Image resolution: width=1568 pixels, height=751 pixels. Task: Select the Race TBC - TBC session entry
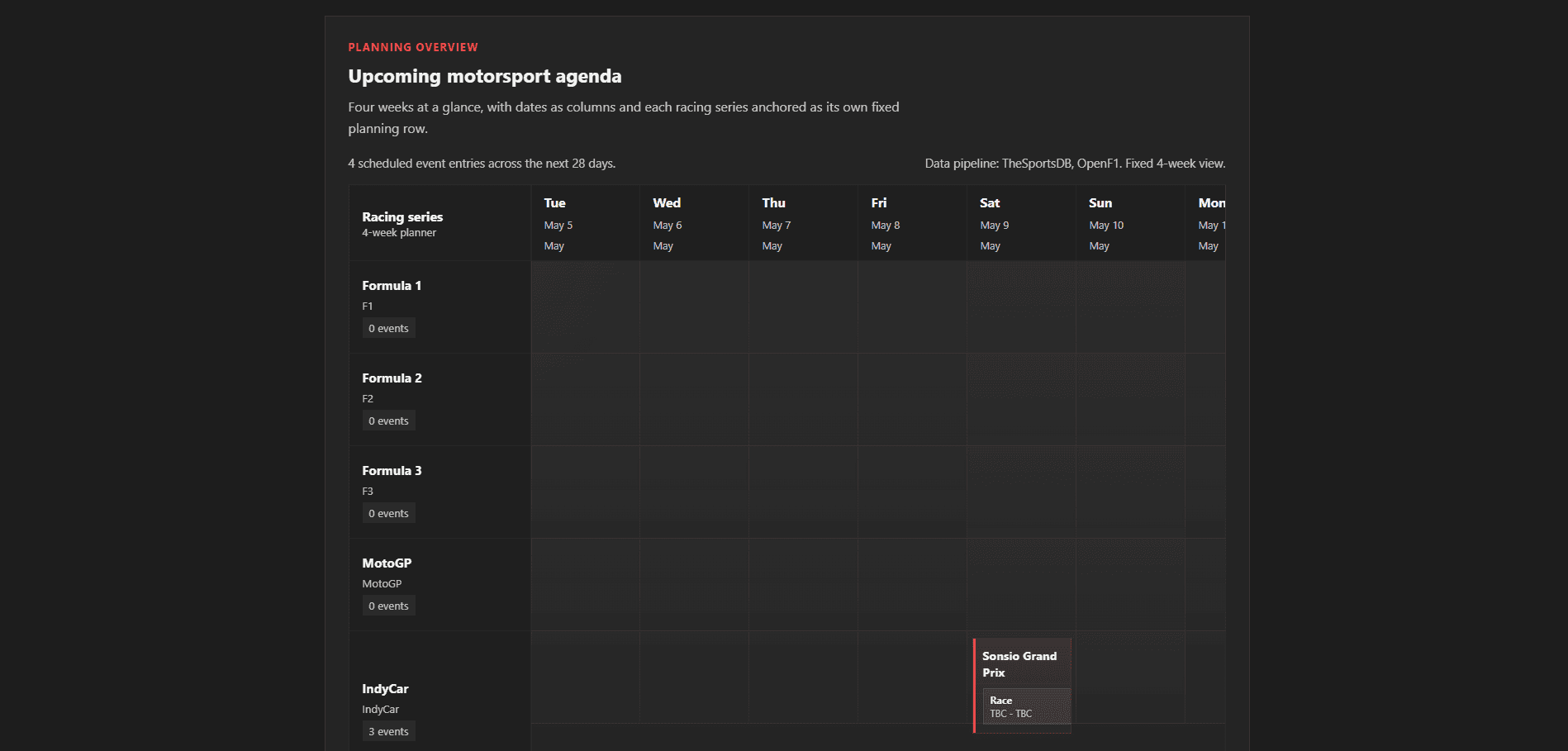(x=1027, y=706)
